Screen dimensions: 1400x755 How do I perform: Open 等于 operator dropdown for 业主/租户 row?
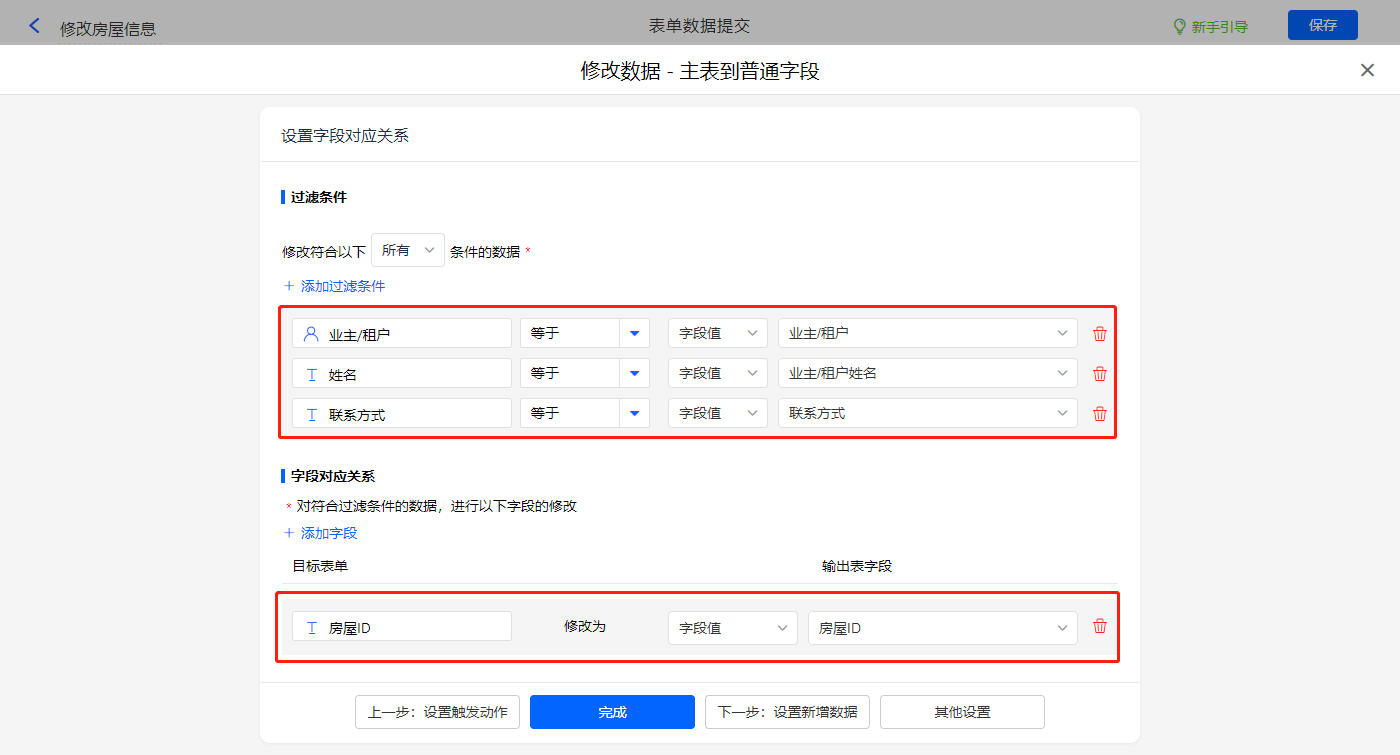pos(634,333)
